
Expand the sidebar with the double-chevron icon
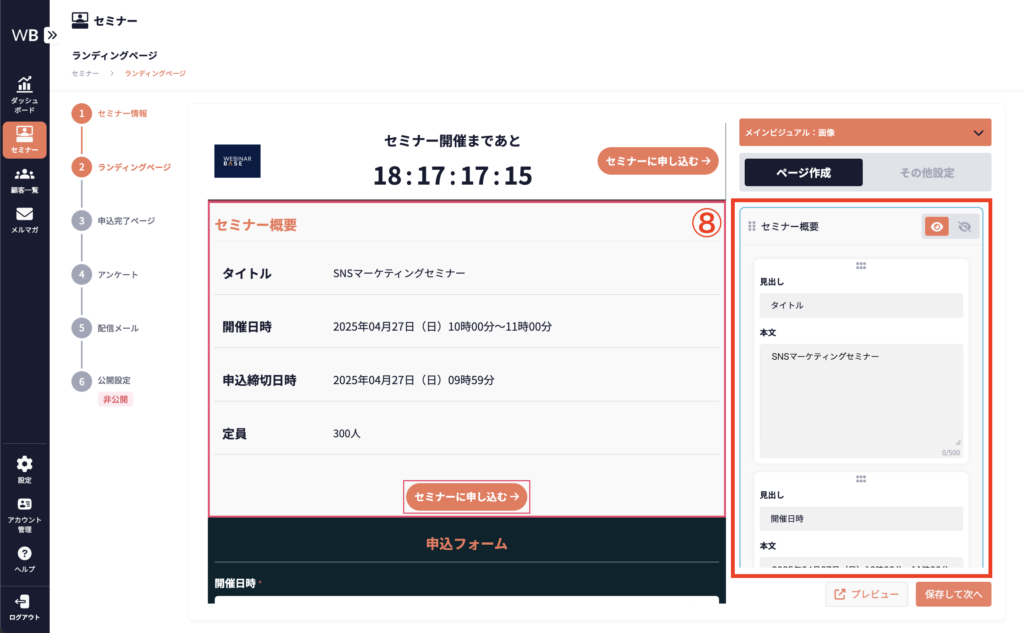tap(52, 34)
